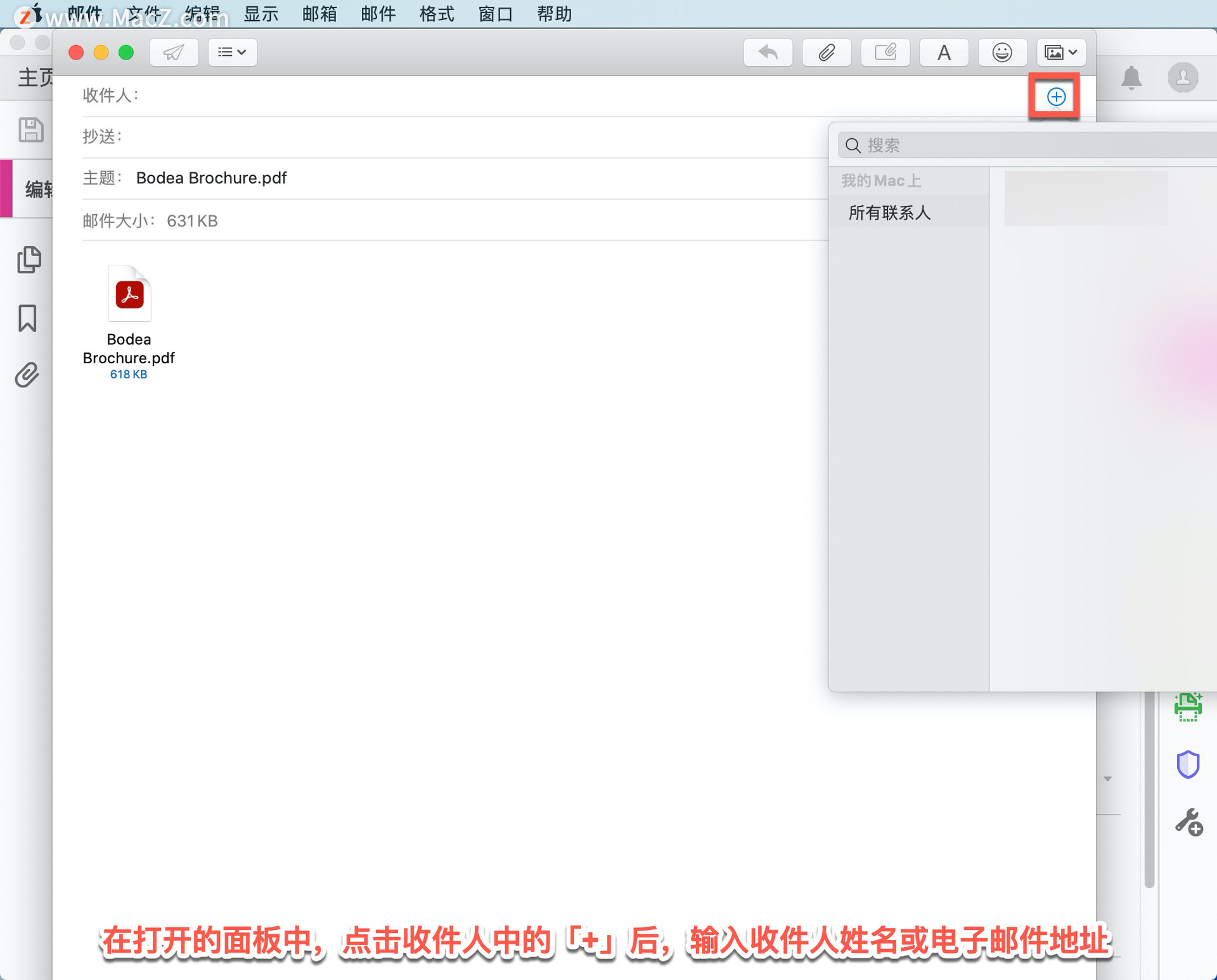Click the 邮件大小 631 KB text
This screenshot has width=1217, height=980.
pos(150,221)
